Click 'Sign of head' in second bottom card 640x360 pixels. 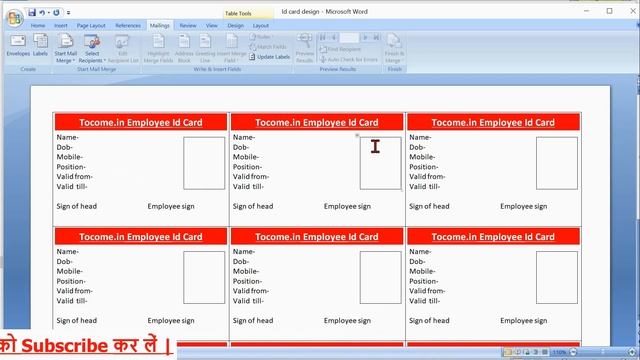click(253, 321)
